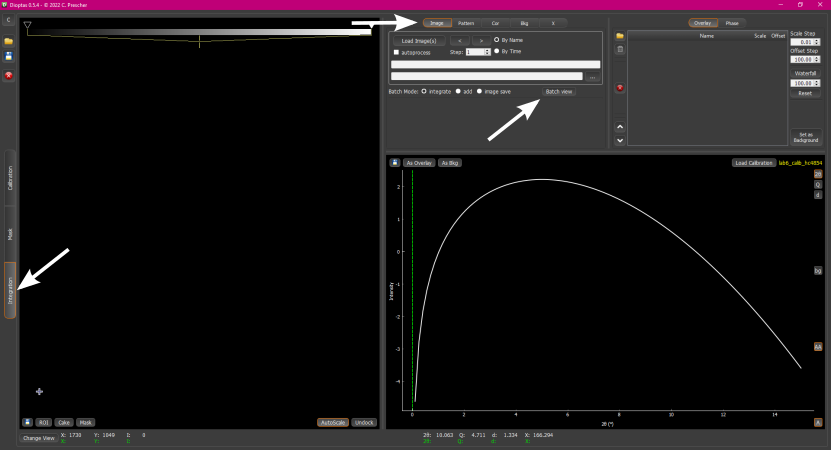Increment the Scale Step spinner
Viewport: 831px width, 450px height.
coord(817,40)
